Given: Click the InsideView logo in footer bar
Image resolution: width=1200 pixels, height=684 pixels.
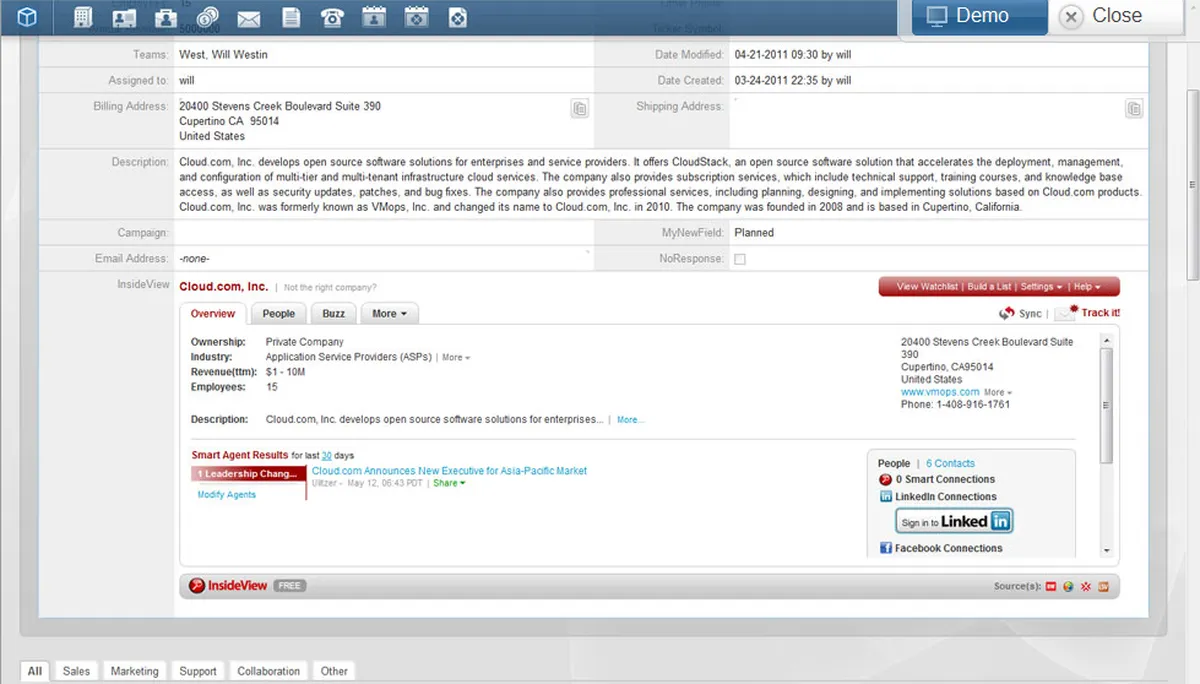Looking at the screenshot, I should point(228,586).
